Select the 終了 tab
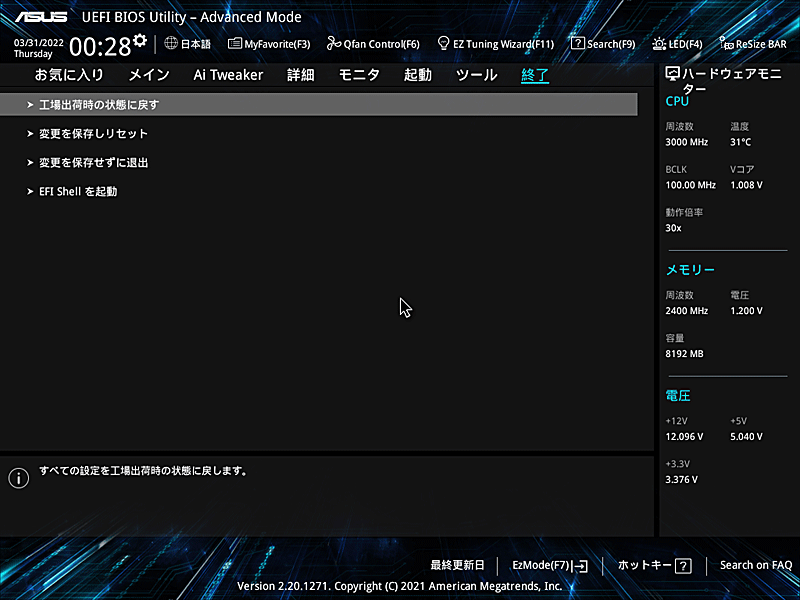The image size is (800, 600). click(x=535, y=76)
